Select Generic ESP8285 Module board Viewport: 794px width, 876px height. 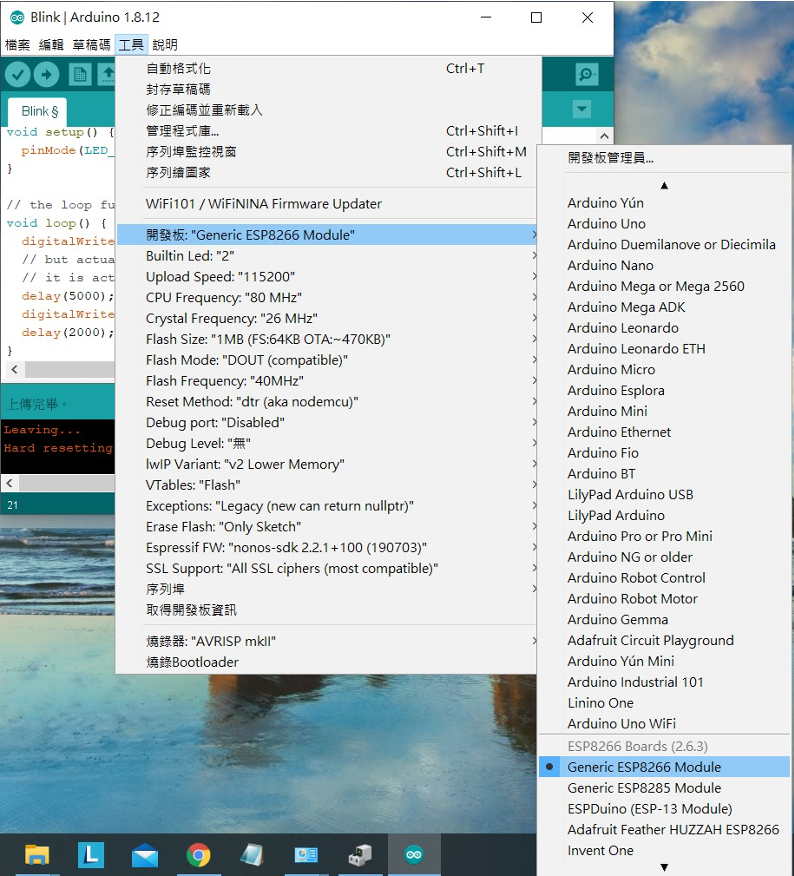click(x=664, y=788)
